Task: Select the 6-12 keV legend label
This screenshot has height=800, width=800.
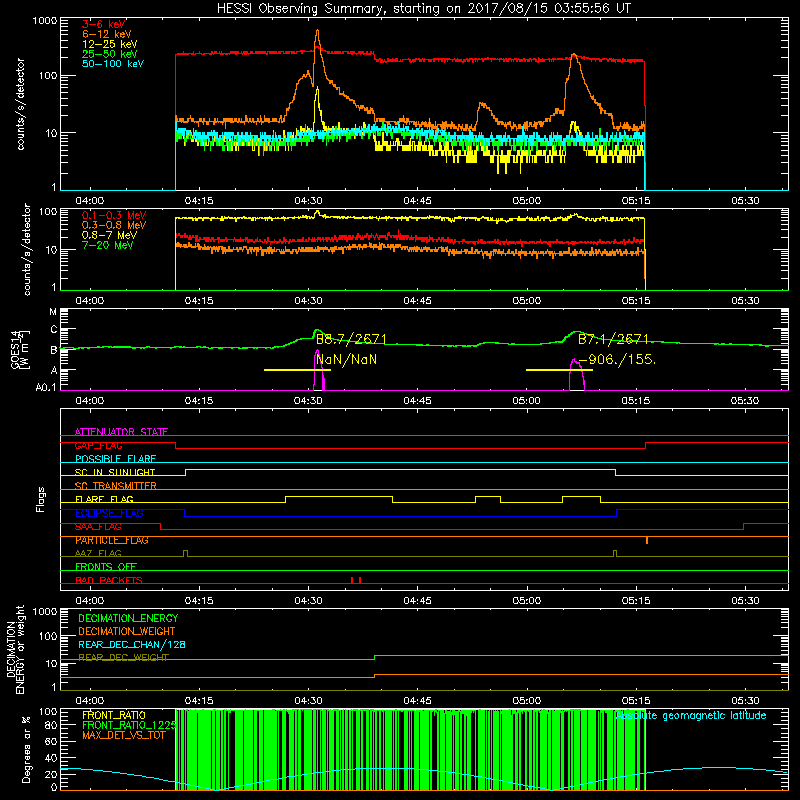Action: [107, 34]
